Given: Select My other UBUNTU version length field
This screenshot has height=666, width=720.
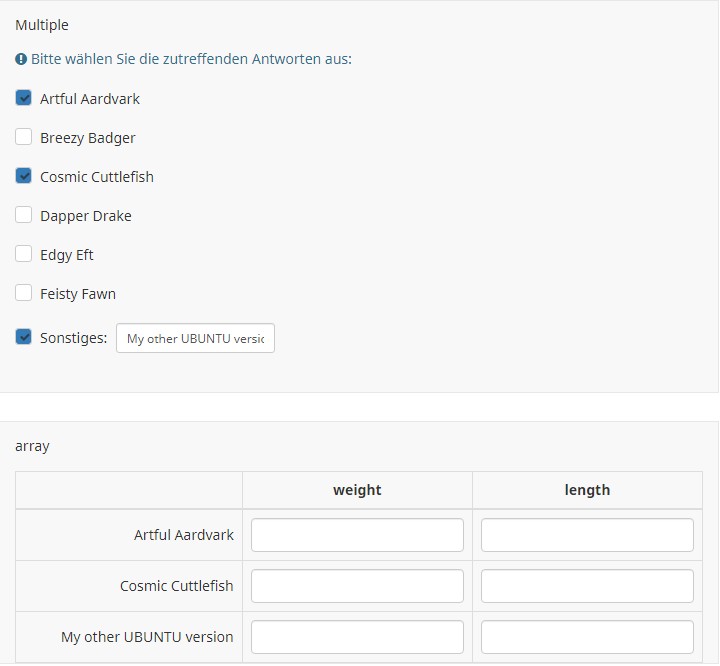Looking at the screenshot, I should pos(587,637).
